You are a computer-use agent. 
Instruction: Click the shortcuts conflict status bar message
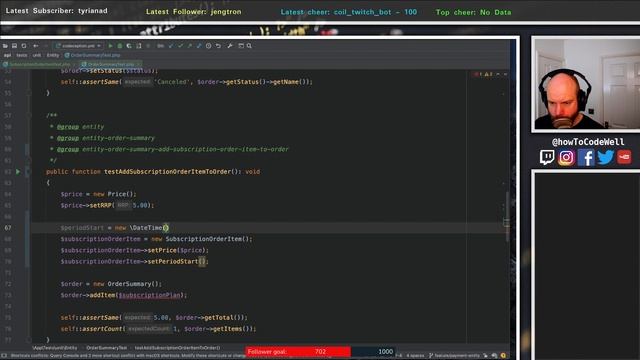coord(128,356)
